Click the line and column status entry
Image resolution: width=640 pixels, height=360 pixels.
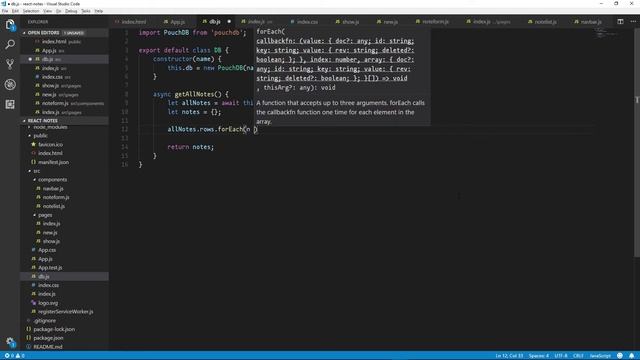point(509,356)
